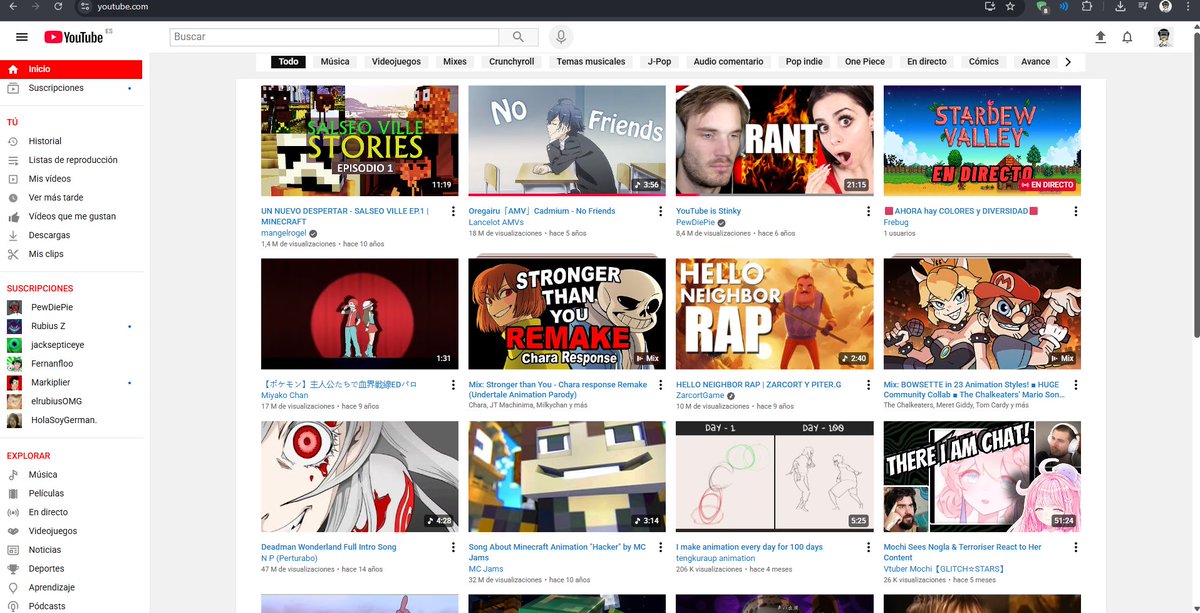Screen dimensions: 1200x613
Task: Open more options for No Friends video
Action: [660, 212]
